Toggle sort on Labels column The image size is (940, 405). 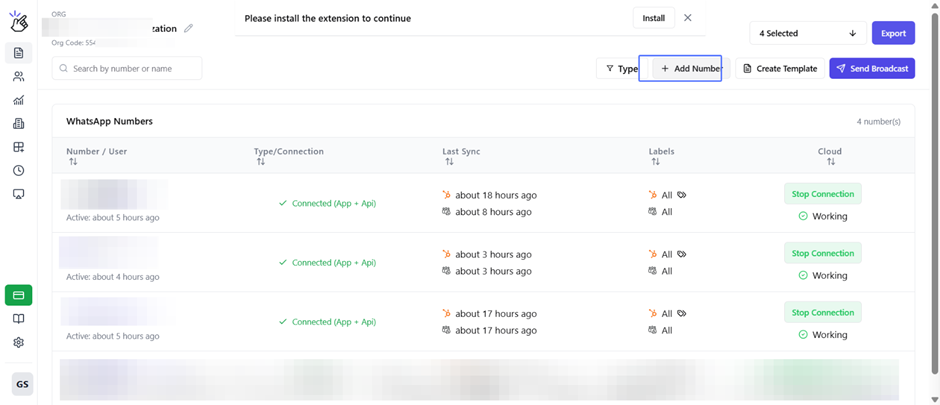click(x=655, y=162)
